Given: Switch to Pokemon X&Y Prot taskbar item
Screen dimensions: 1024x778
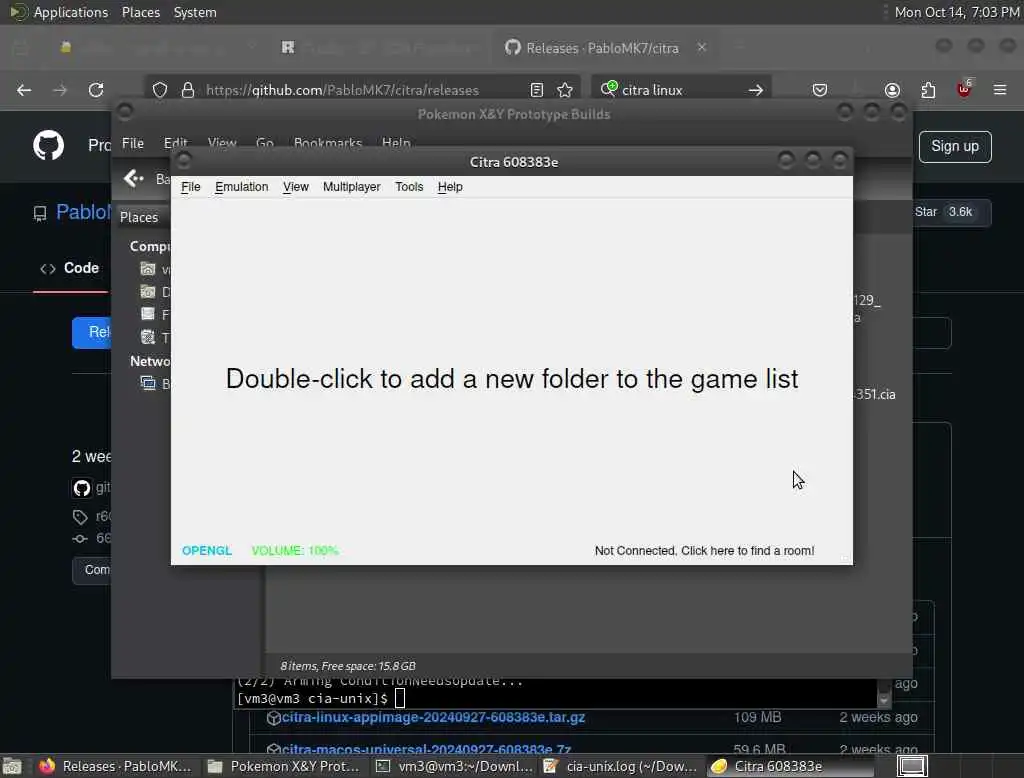Looking at the screenshot, I should [283, 766].
